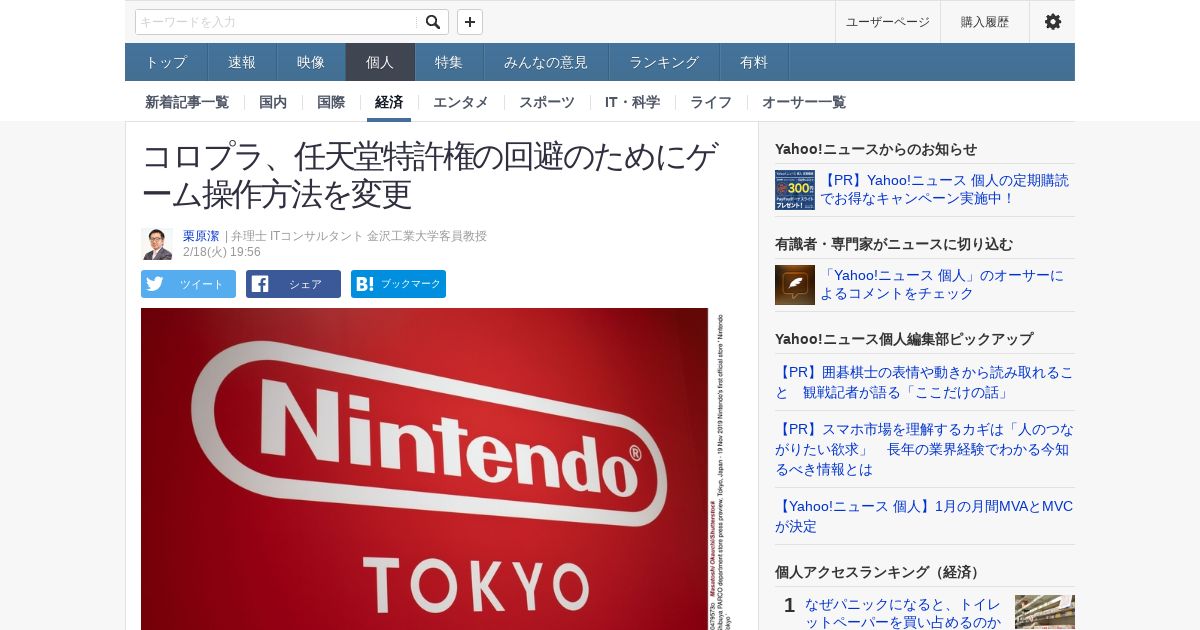This screenshot has width=1200, height=630.
Task: Click the ranking number 1 article thumbnail
Action: (1045, 612)
